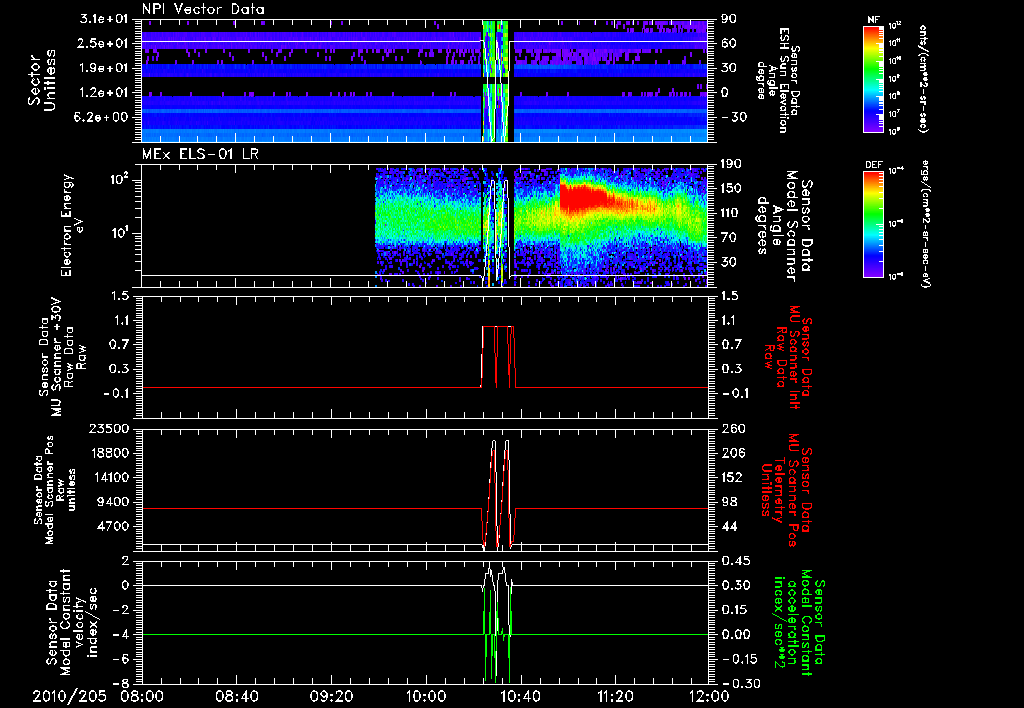1024x708 pixels.
Task: Click the 12:00 time axis label
Action: click(x=709, y=697)
